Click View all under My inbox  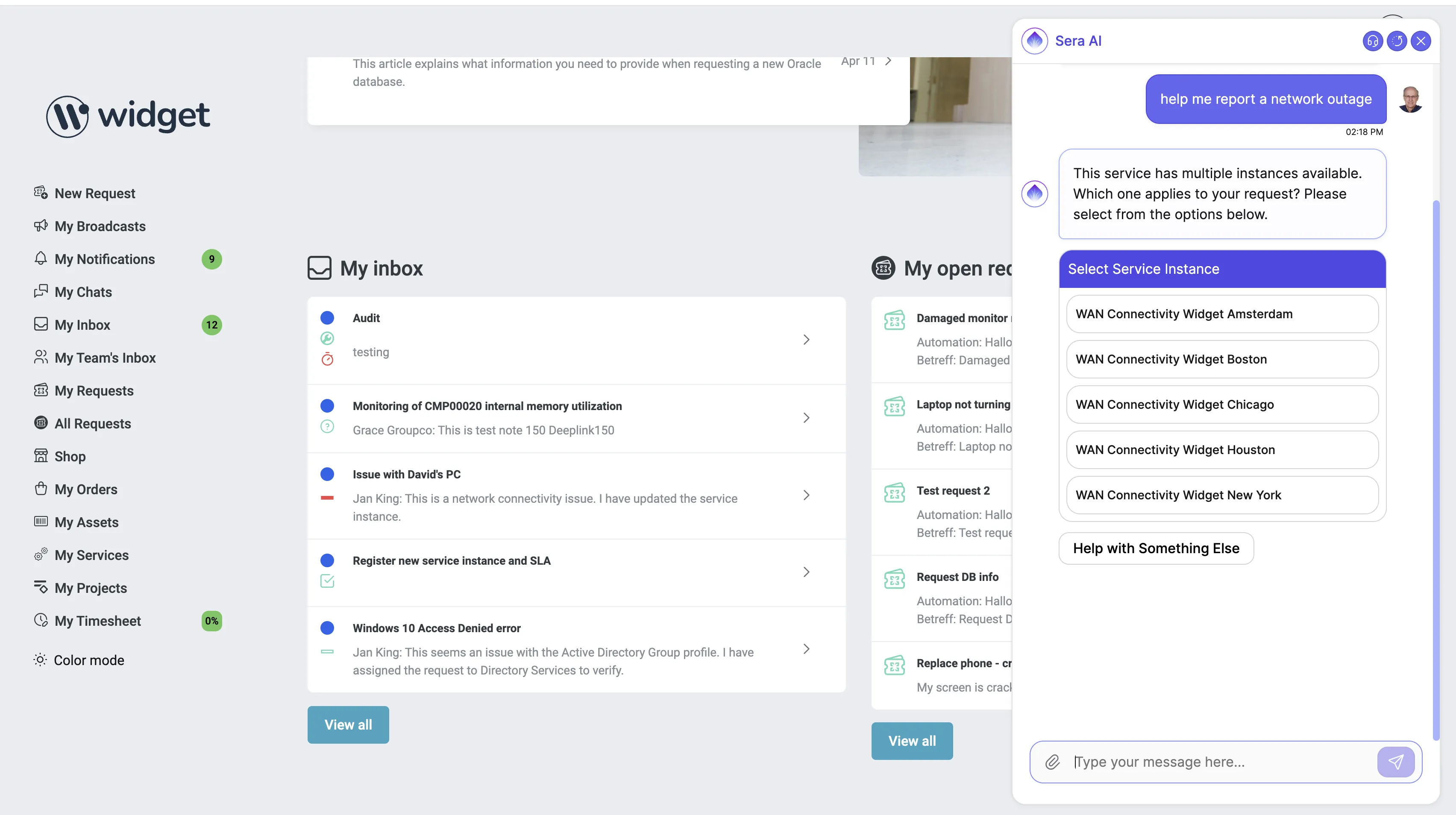tap(348, 724)
